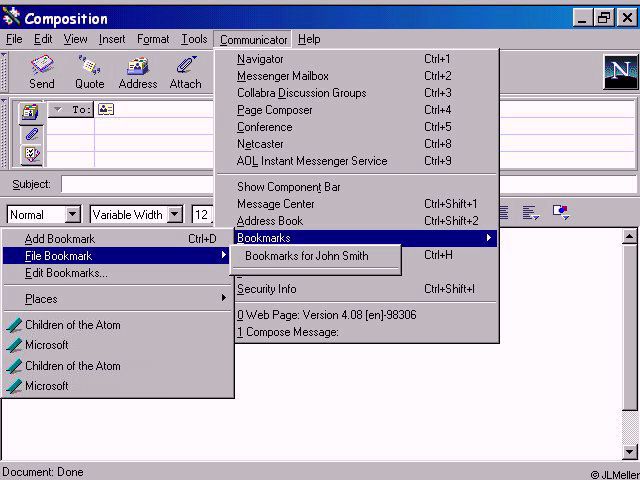This screenshot has height=480, width=640.
Task: Select the message sending options tab icon
Action: click(31, 155)
